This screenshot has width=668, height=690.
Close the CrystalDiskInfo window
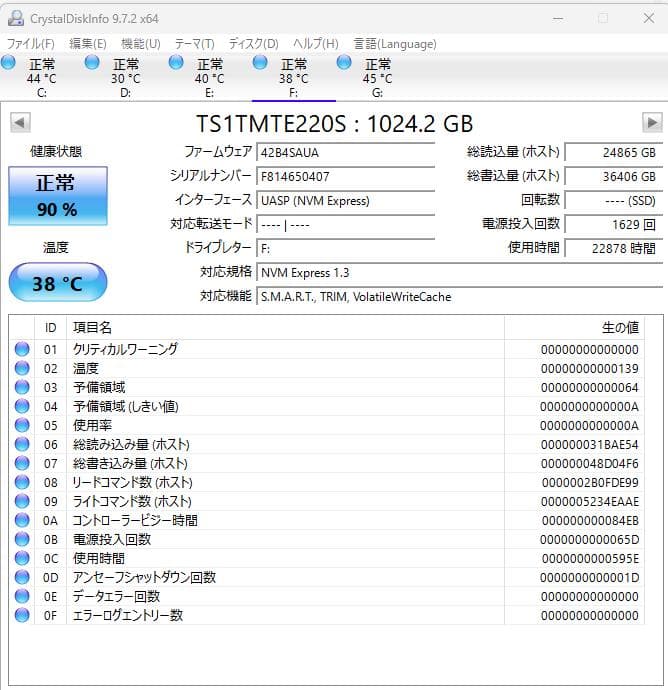pos(649,18)
